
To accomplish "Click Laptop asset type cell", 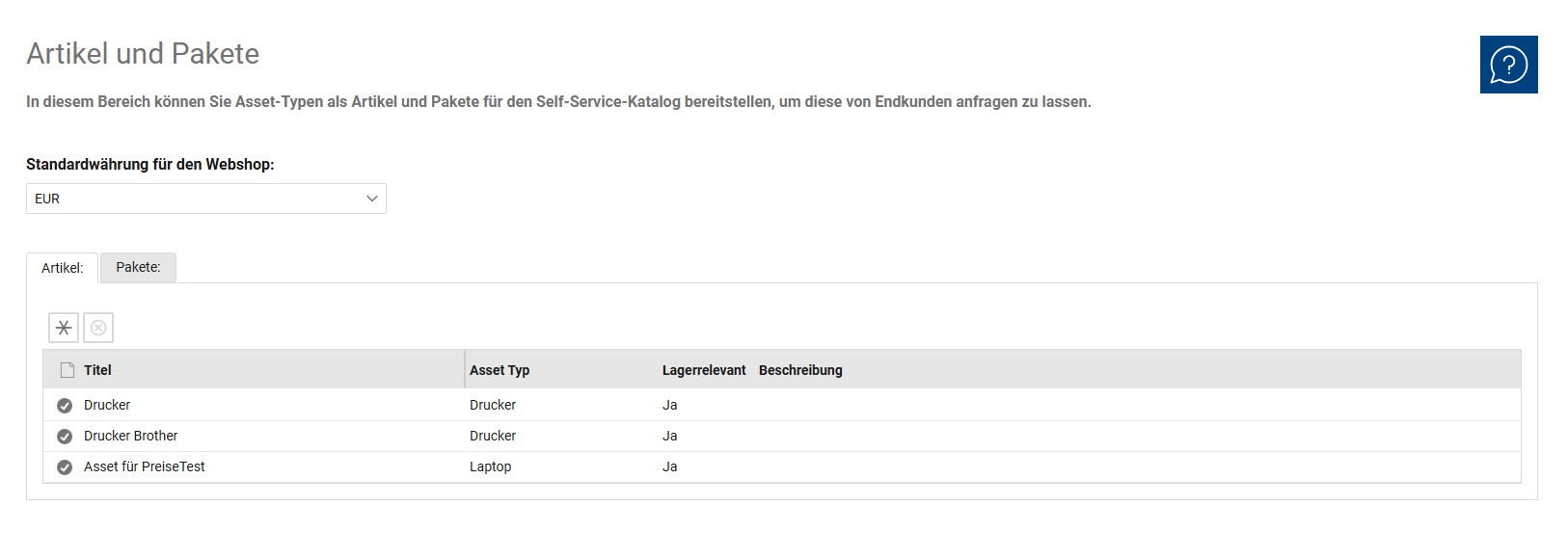I will (x=491, y=466).
